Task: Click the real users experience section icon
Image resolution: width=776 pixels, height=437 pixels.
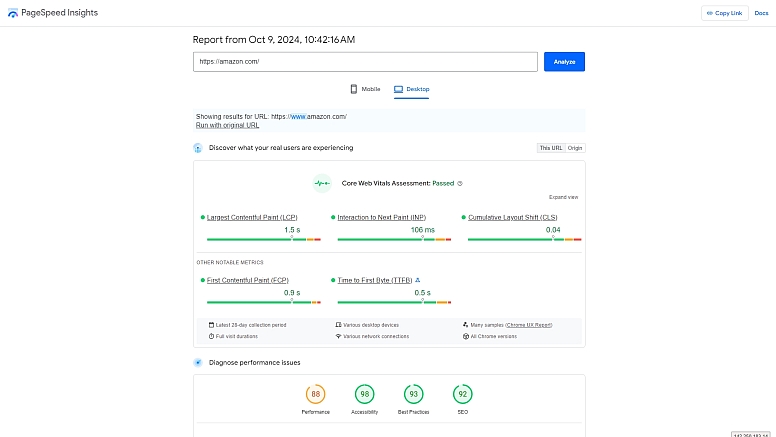Action: click(197, 148)
